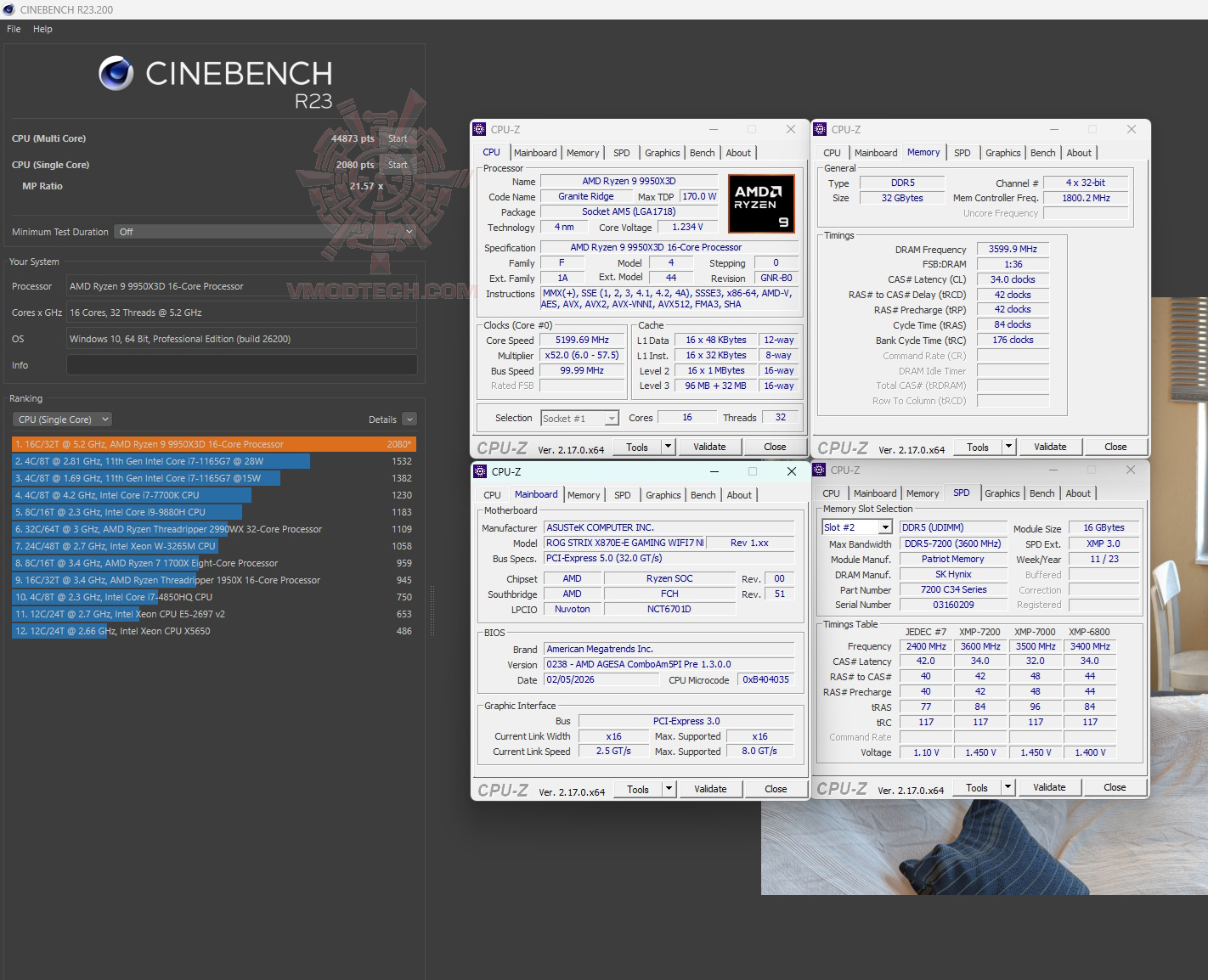Open Graphics tab in the CPU-Z Memory window
The width and height of the screenshot is (1208, 980).
pos(1003,153)
